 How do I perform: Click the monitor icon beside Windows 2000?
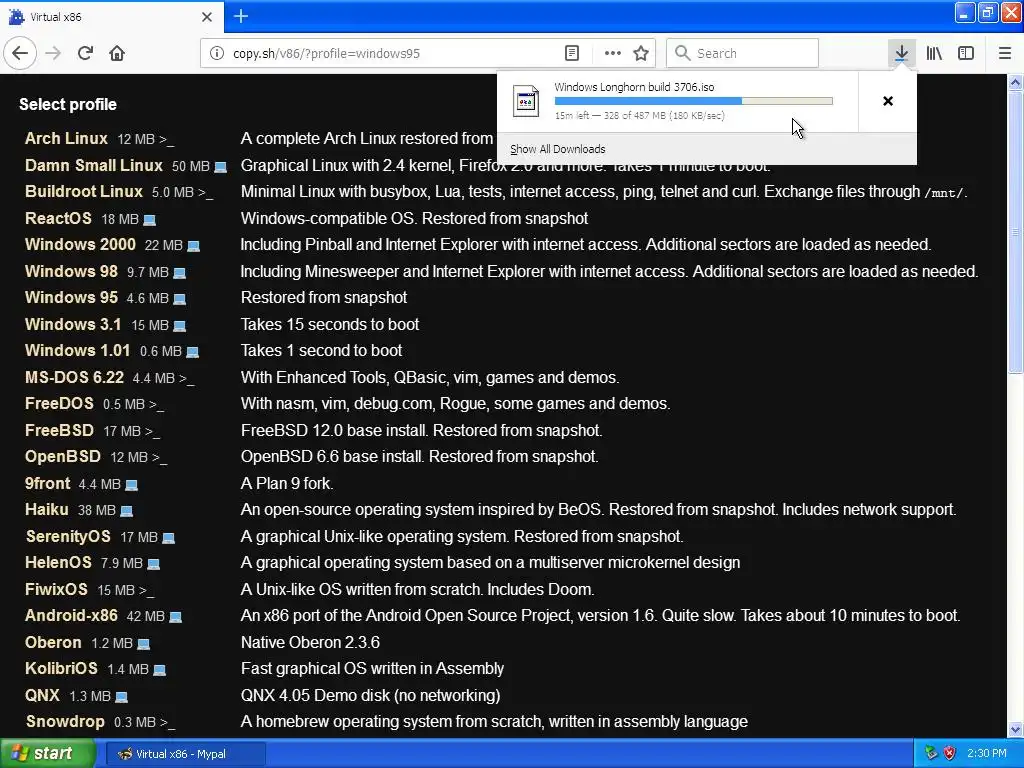[193, 246]
